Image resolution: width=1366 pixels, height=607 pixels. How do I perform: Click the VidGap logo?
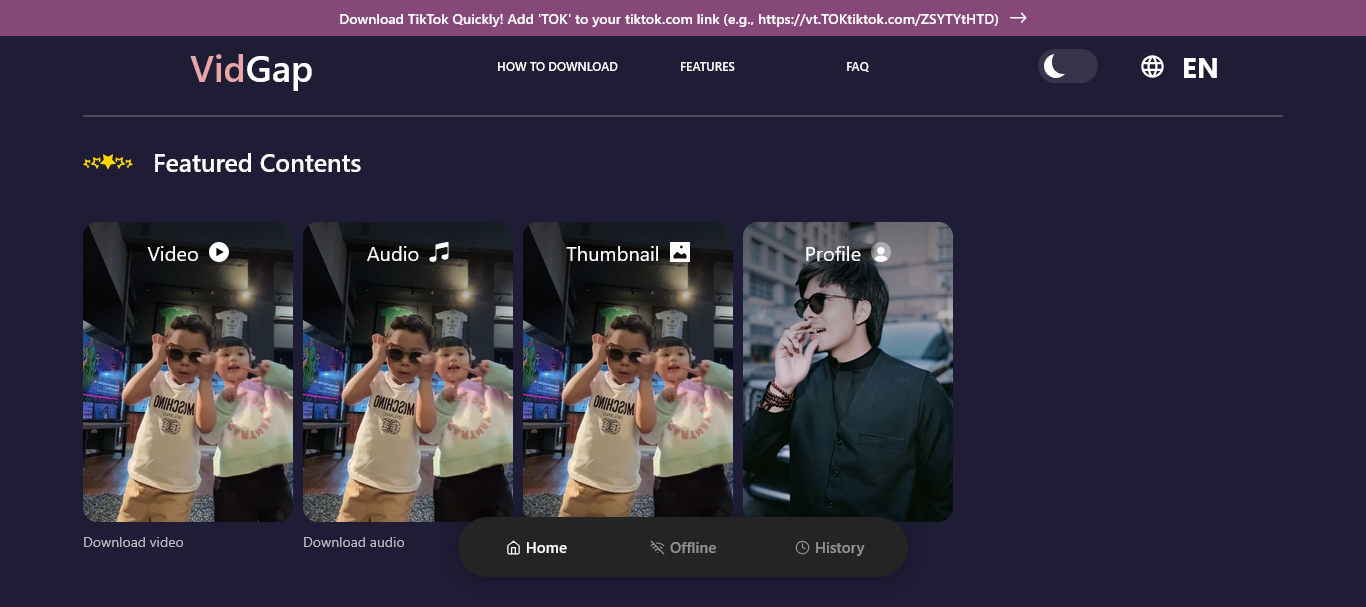coord(251,70)
